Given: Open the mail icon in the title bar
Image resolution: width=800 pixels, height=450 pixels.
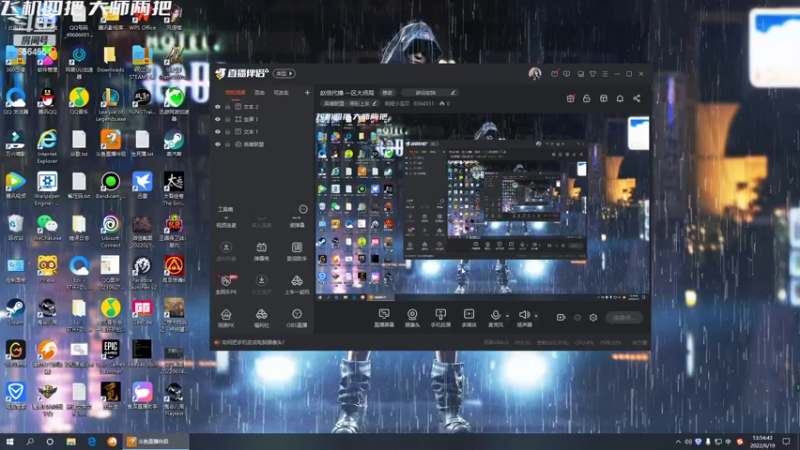Looking at the screenshot, I should click(x=554, y=74).
